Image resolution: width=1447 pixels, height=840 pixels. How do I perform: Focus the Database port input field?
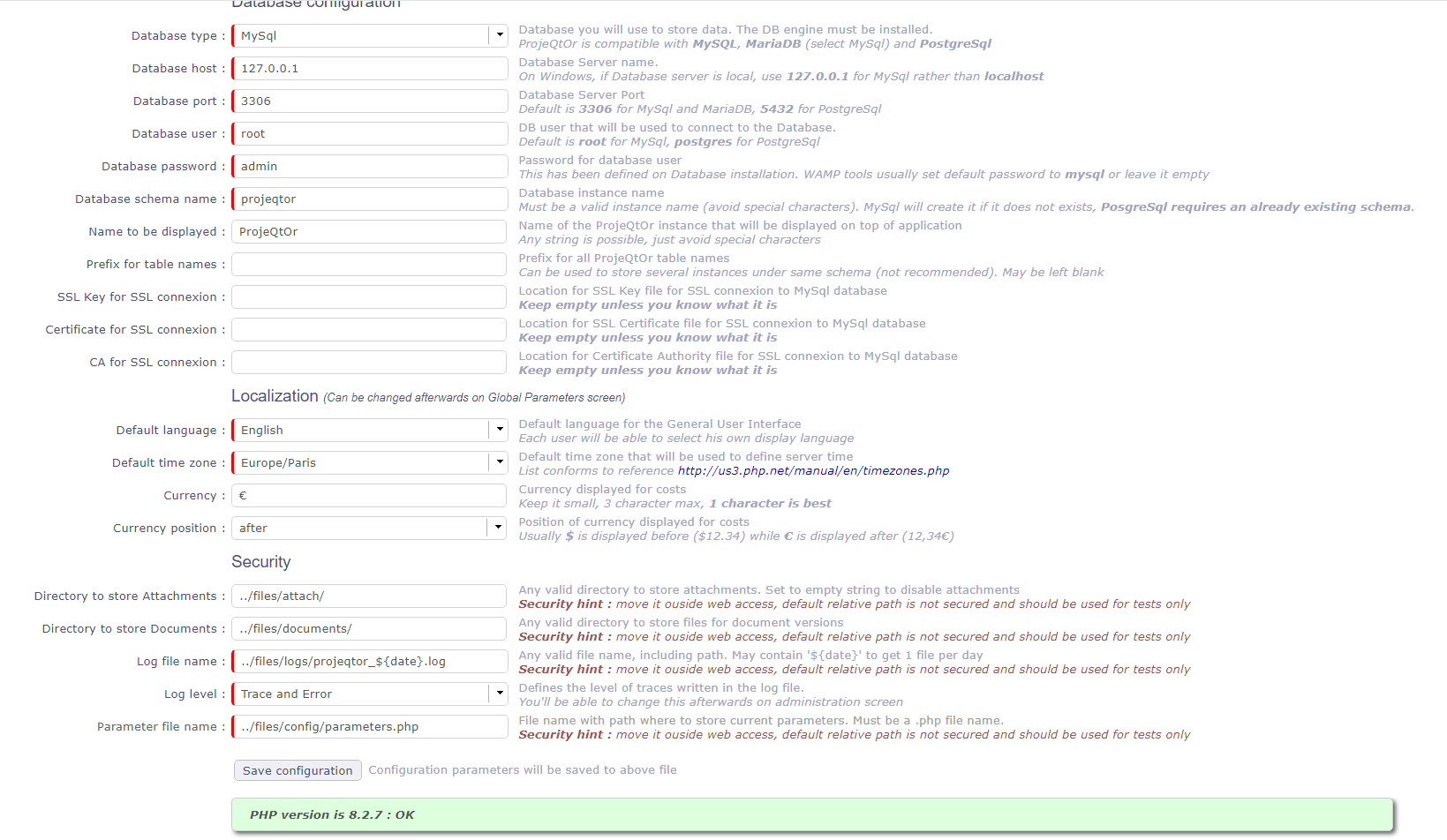[369, 101]
